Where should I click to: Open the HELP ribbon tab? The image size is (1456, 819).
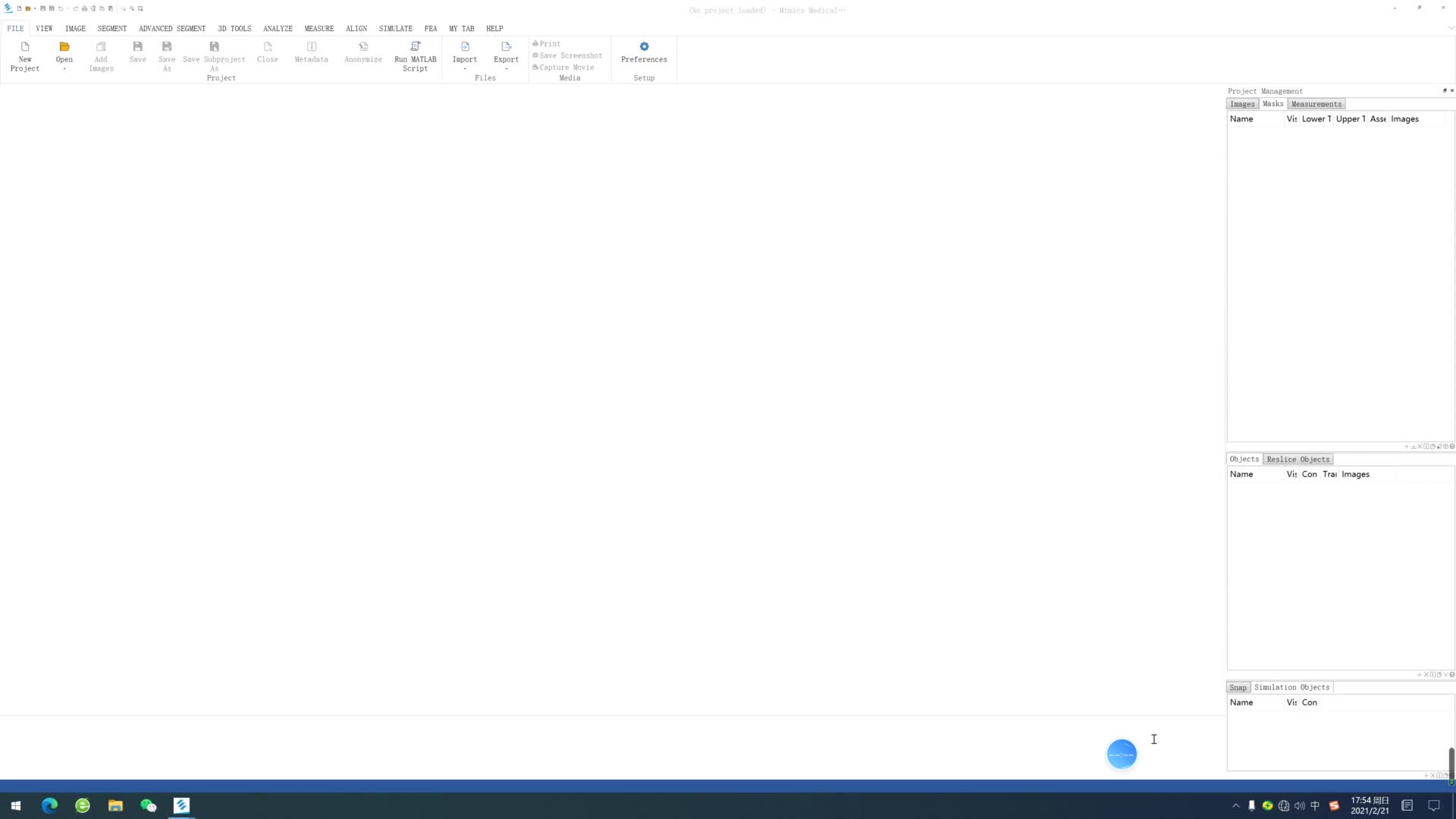[494, 29]
